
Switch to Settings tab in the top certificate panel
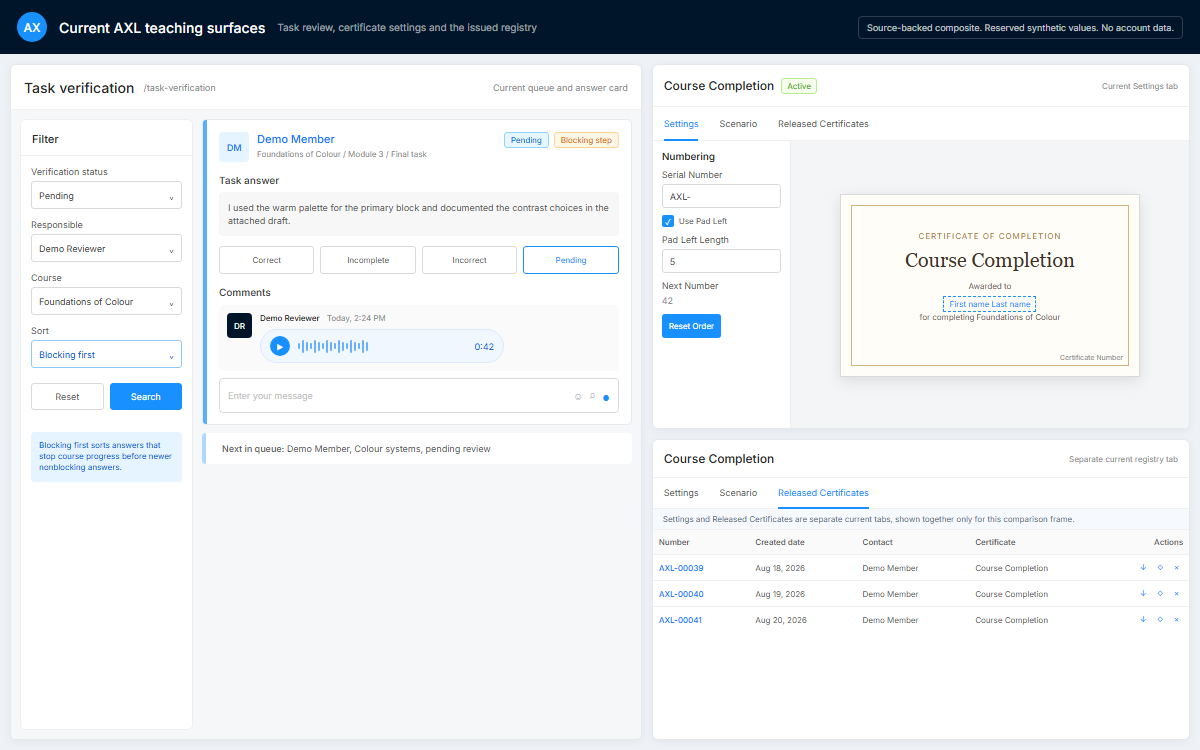[x=681, y=124]
